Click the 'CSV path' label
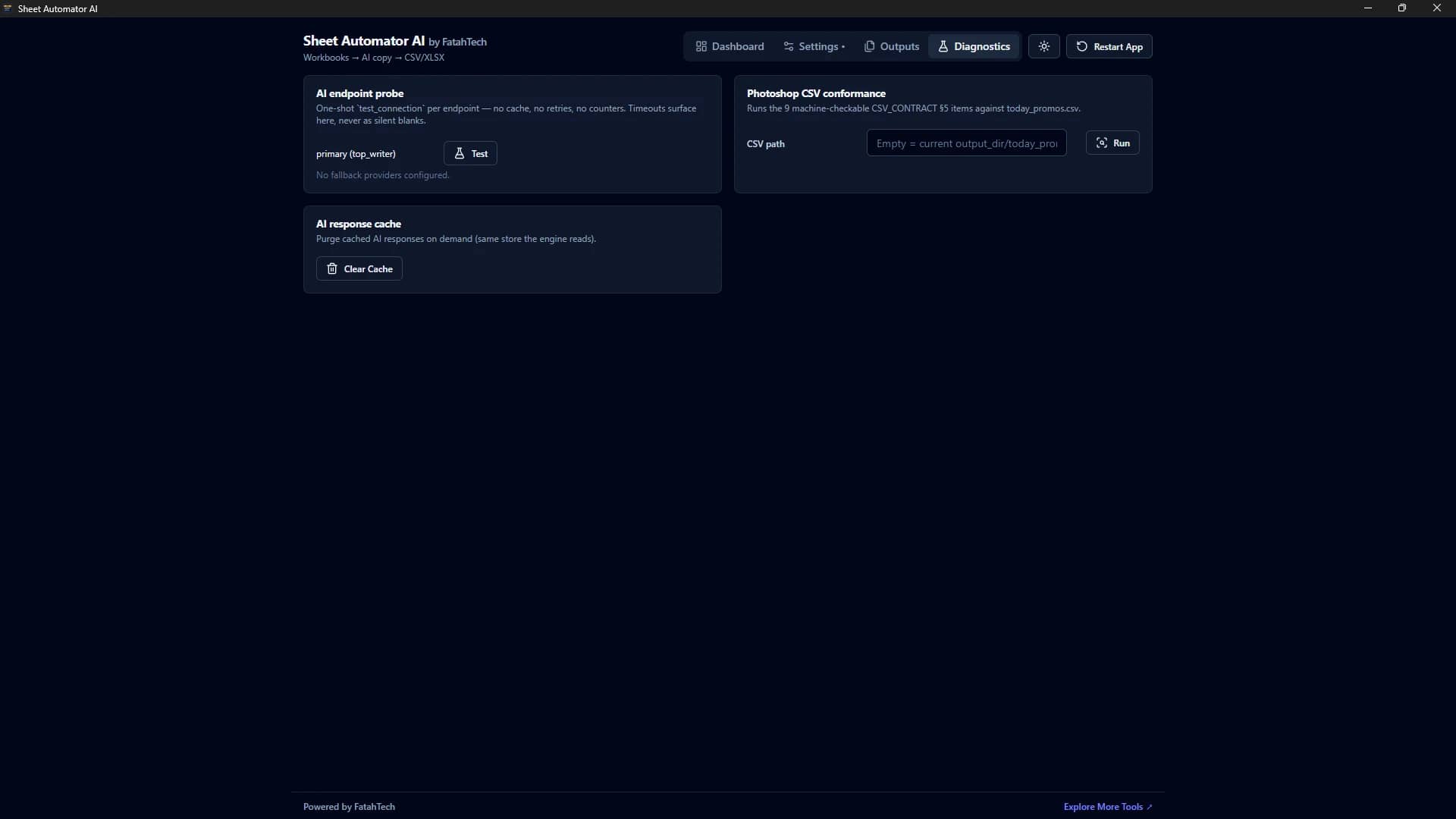Image resolution: width=1456 pixels, height=819 pixels. (766, 143)
